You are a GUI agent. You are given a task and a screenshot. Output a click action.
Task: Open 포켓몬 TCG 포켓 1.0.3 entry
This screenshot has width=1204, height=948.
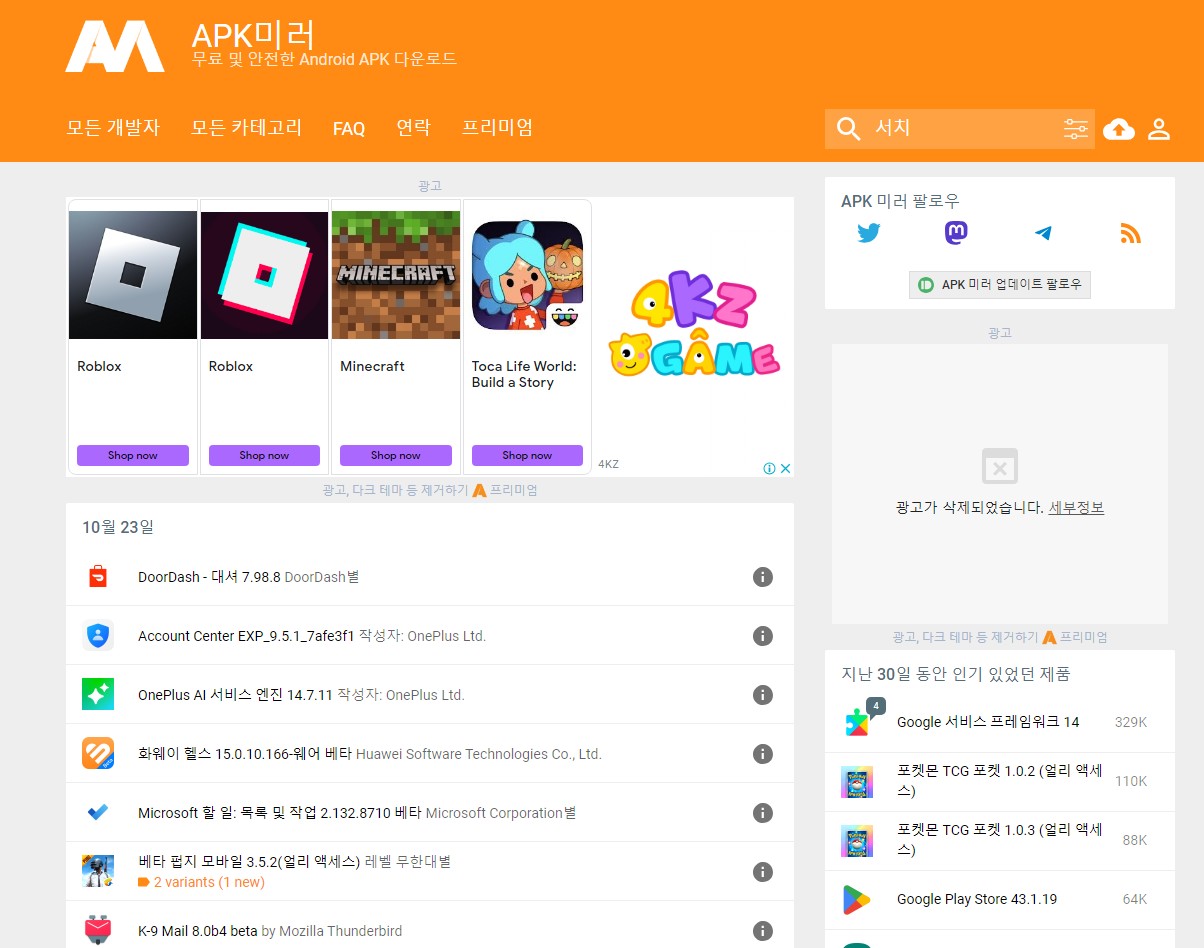click(x=1000, y=840)
